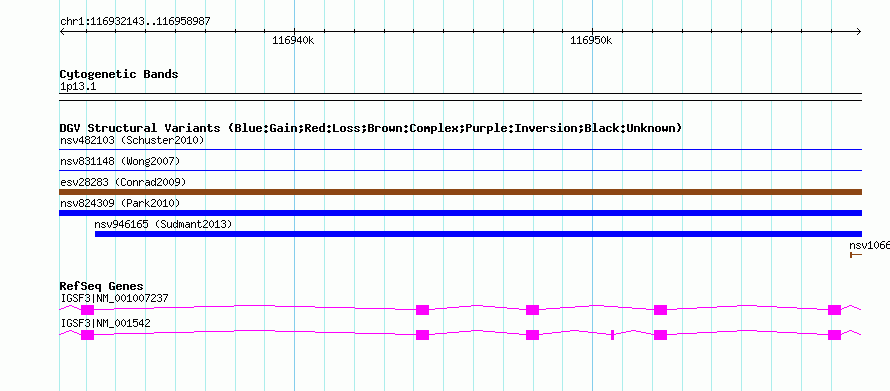This screenshot has width=890, height=391.
Task: Click the cut-off nsv1066 variant label
Action: (869, 245)
